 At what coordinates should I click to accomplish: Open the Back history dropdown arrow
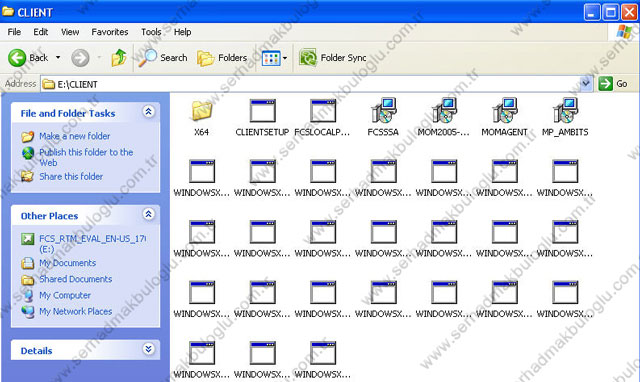(58, 58)
